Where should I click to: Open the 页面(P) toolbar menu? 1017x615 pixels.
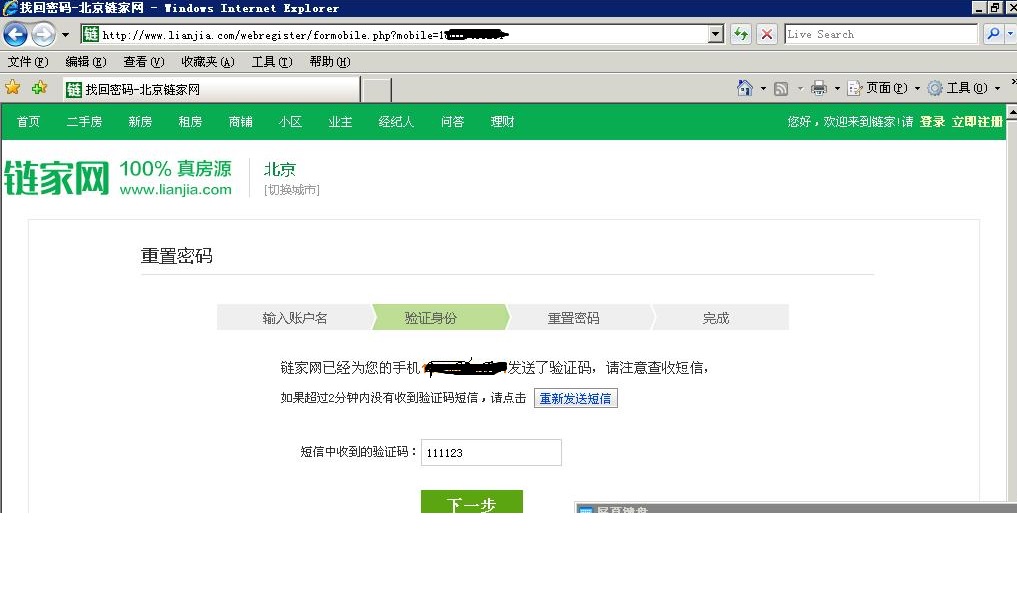(x=883, y=88)
